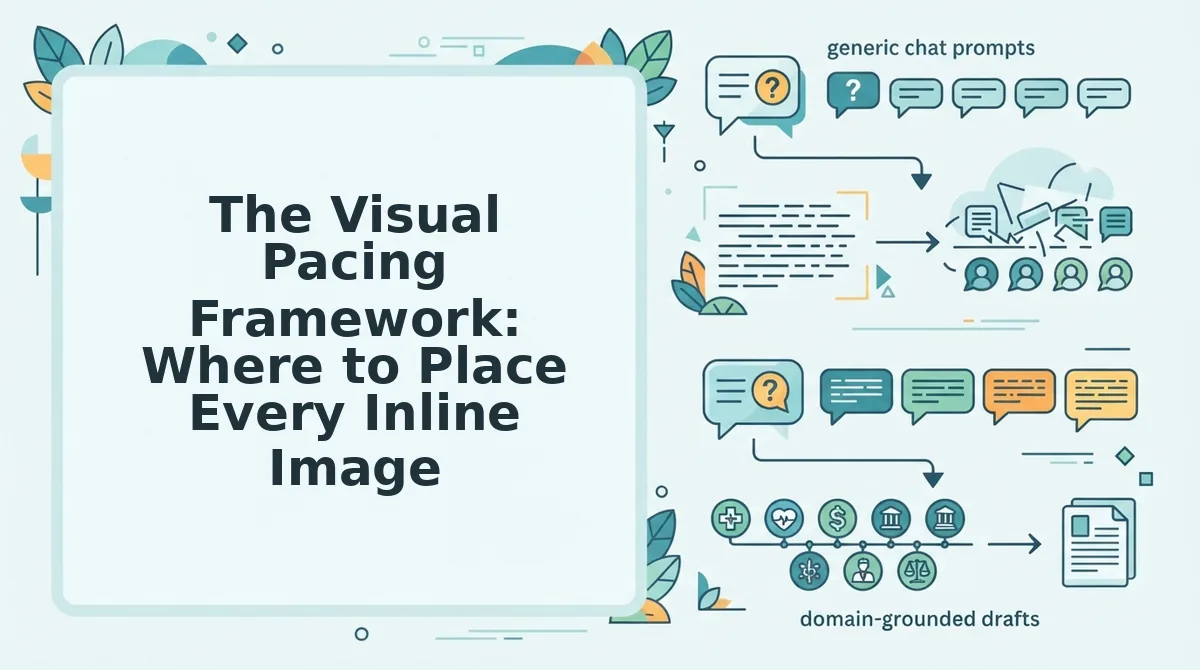1200x670 pixels.
Task: Select the molecule domain icon
Action: 807,571
